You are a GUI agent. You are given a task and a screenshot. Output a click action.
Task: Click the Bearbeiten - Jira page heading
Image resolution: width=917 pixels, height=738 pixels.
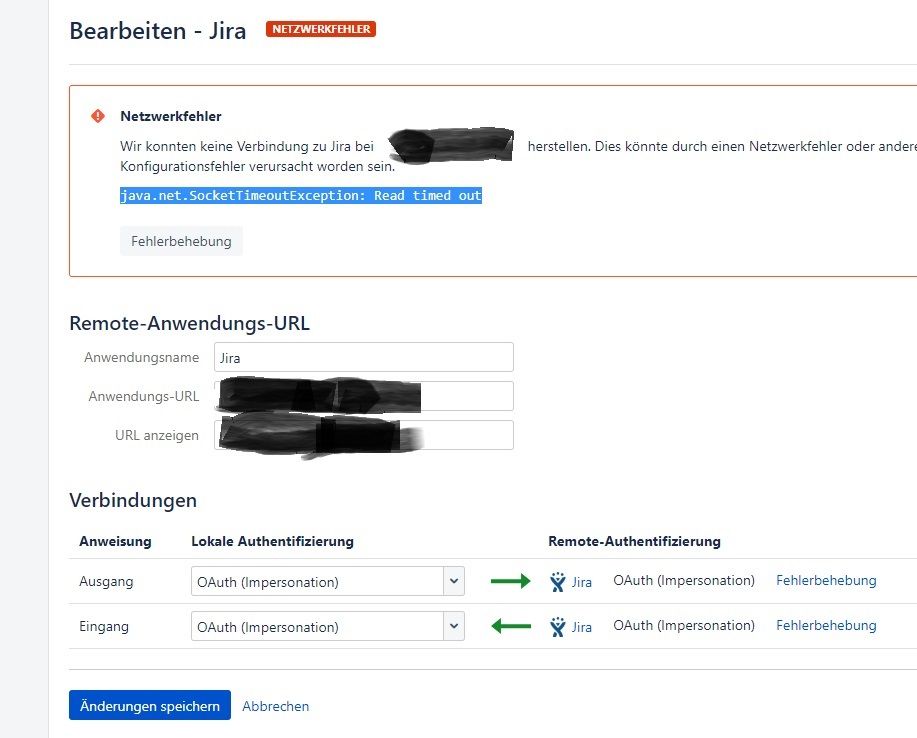pos(158,30)
